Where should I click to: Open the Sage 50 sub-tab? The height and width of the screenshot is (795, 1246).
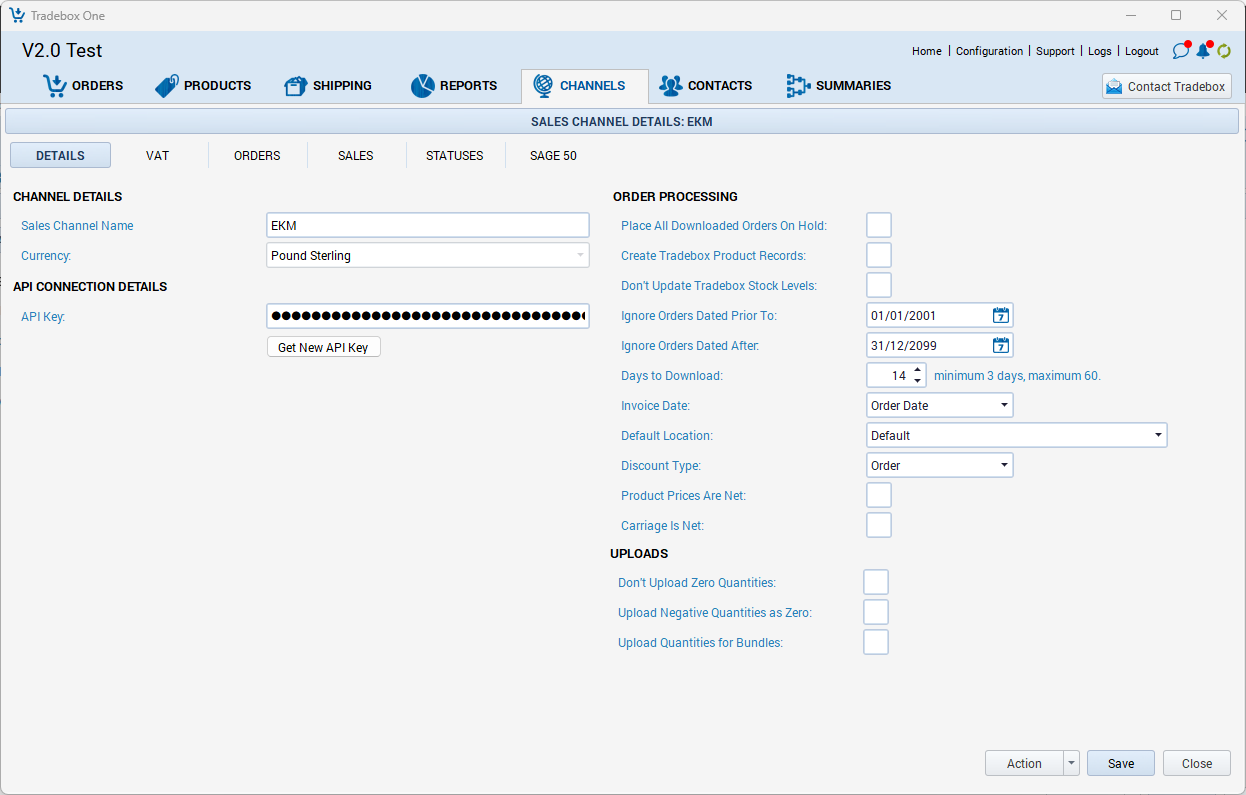553,155
